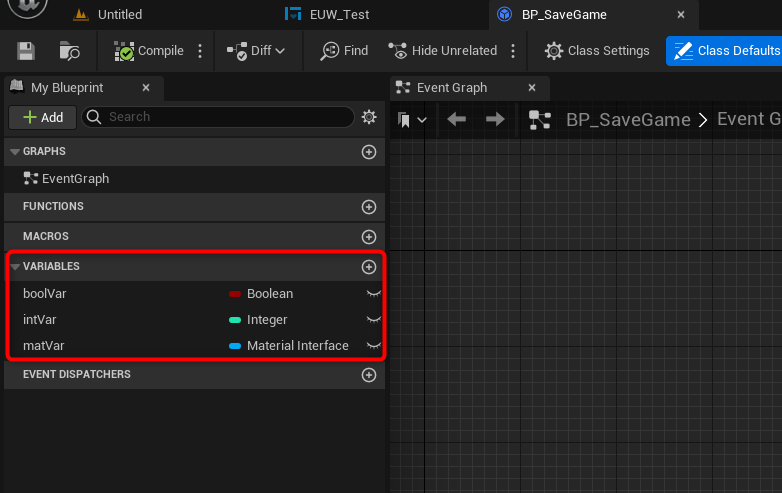Toggle boolVar instance editable eye
782x493 pixels.
374,294
